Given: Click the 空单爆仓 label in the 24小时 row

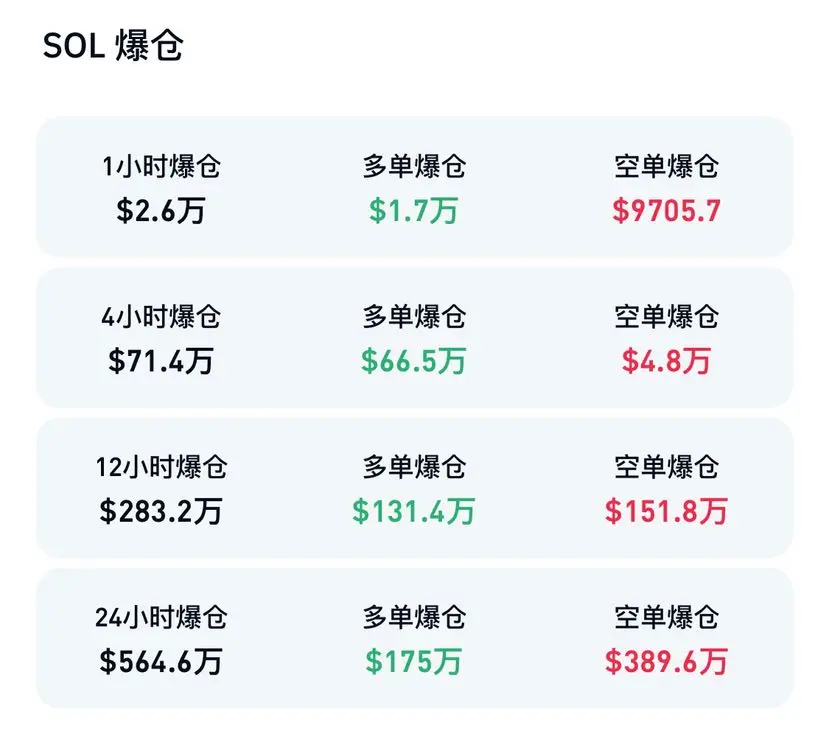Looking at the screenshot, I should 666,617.
